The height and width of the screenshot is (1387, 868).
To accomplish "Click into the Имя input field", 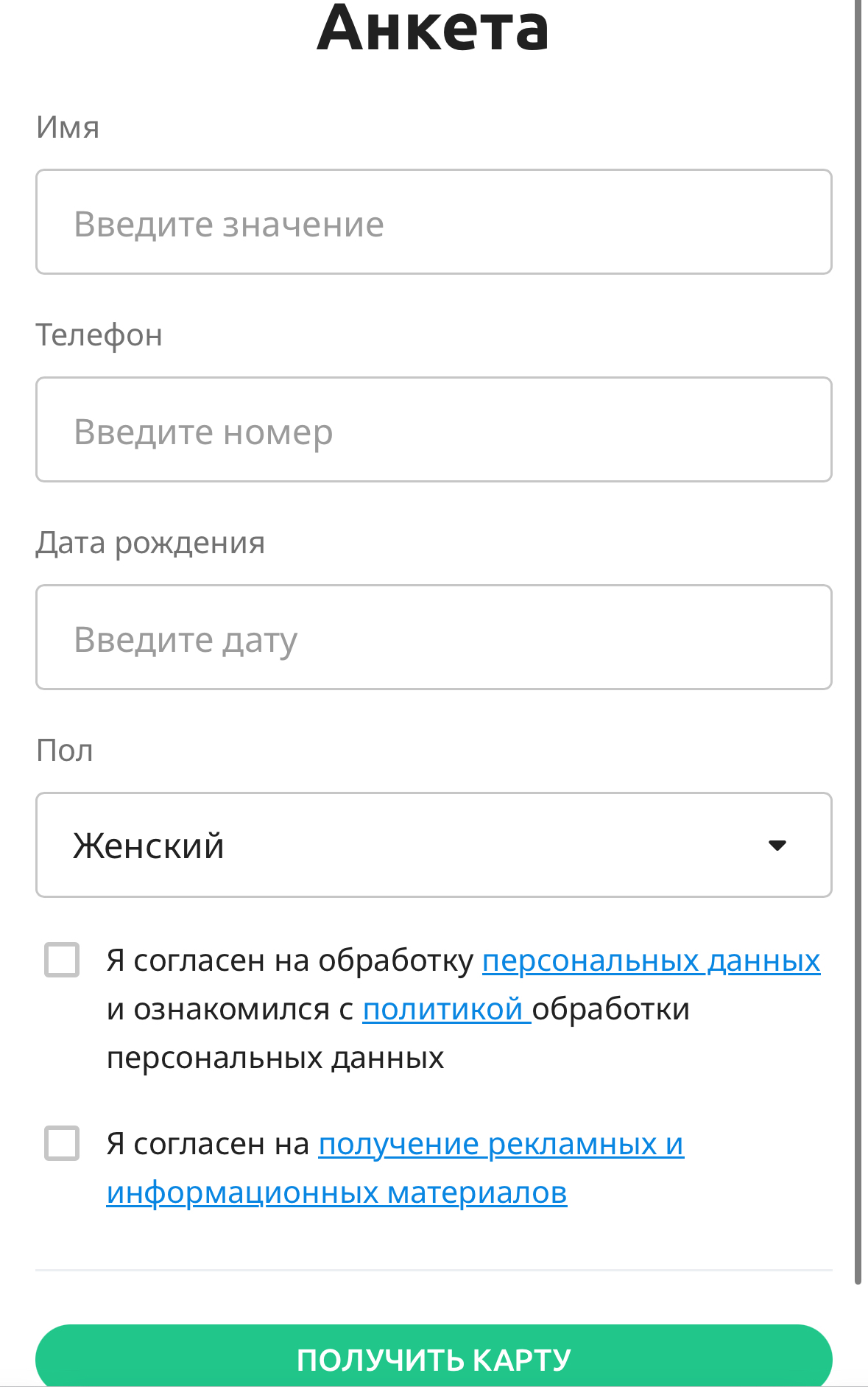I will 434,222.
